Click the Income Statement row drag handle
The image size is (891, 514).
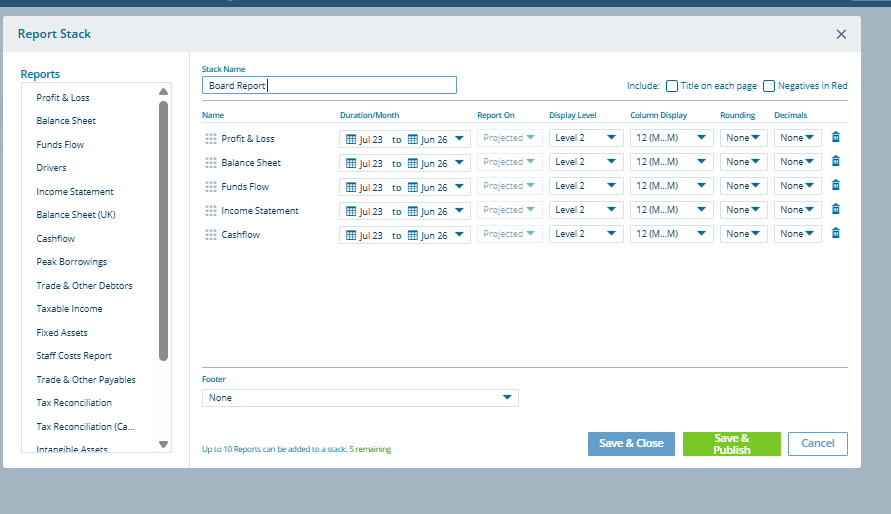pyautogui.click(x=211, y=211)
